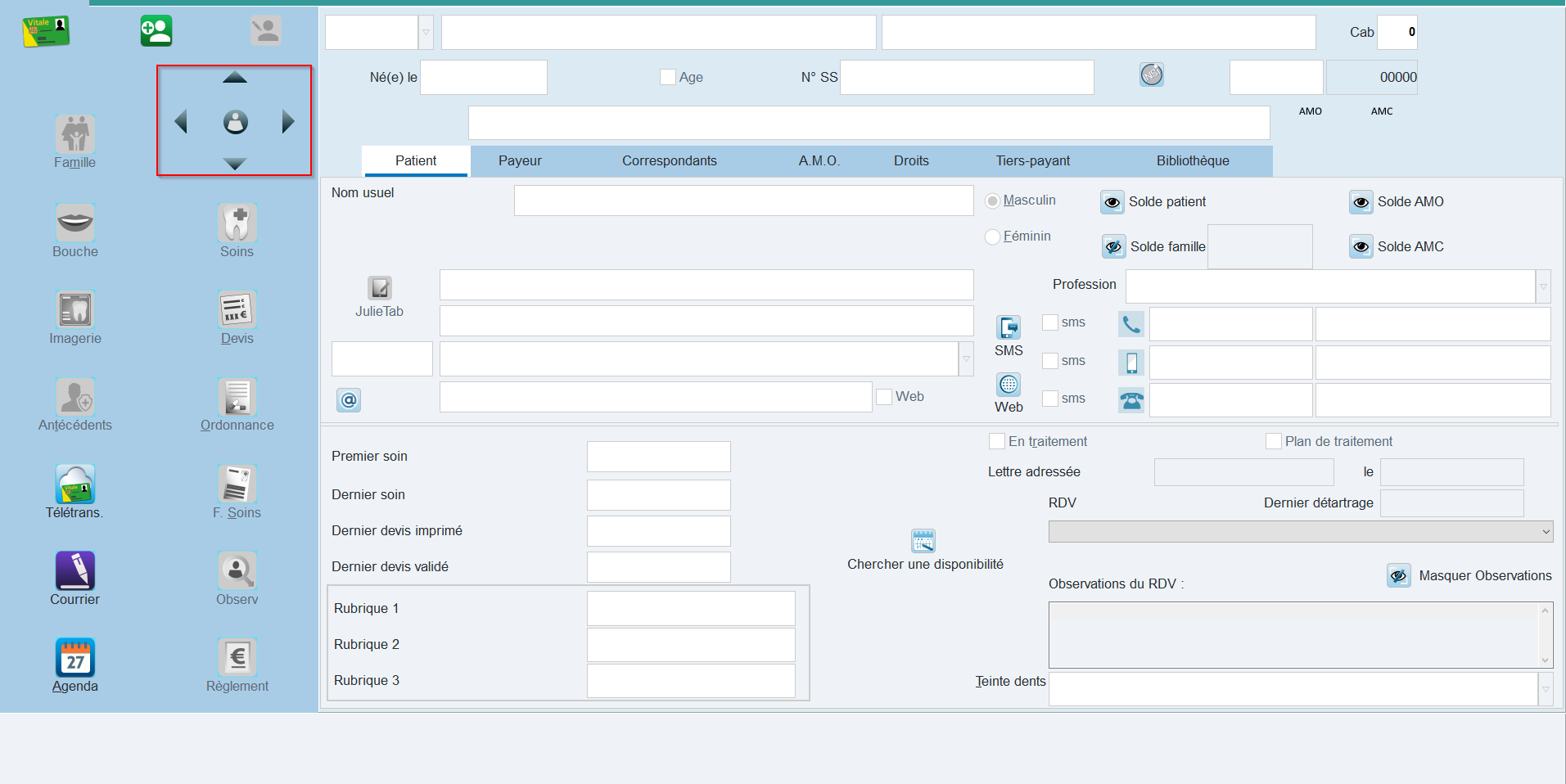Open the Règlement payment icon
This screenshot has width=1566, height=784.
pyautogui.click(x=237, y=657)
